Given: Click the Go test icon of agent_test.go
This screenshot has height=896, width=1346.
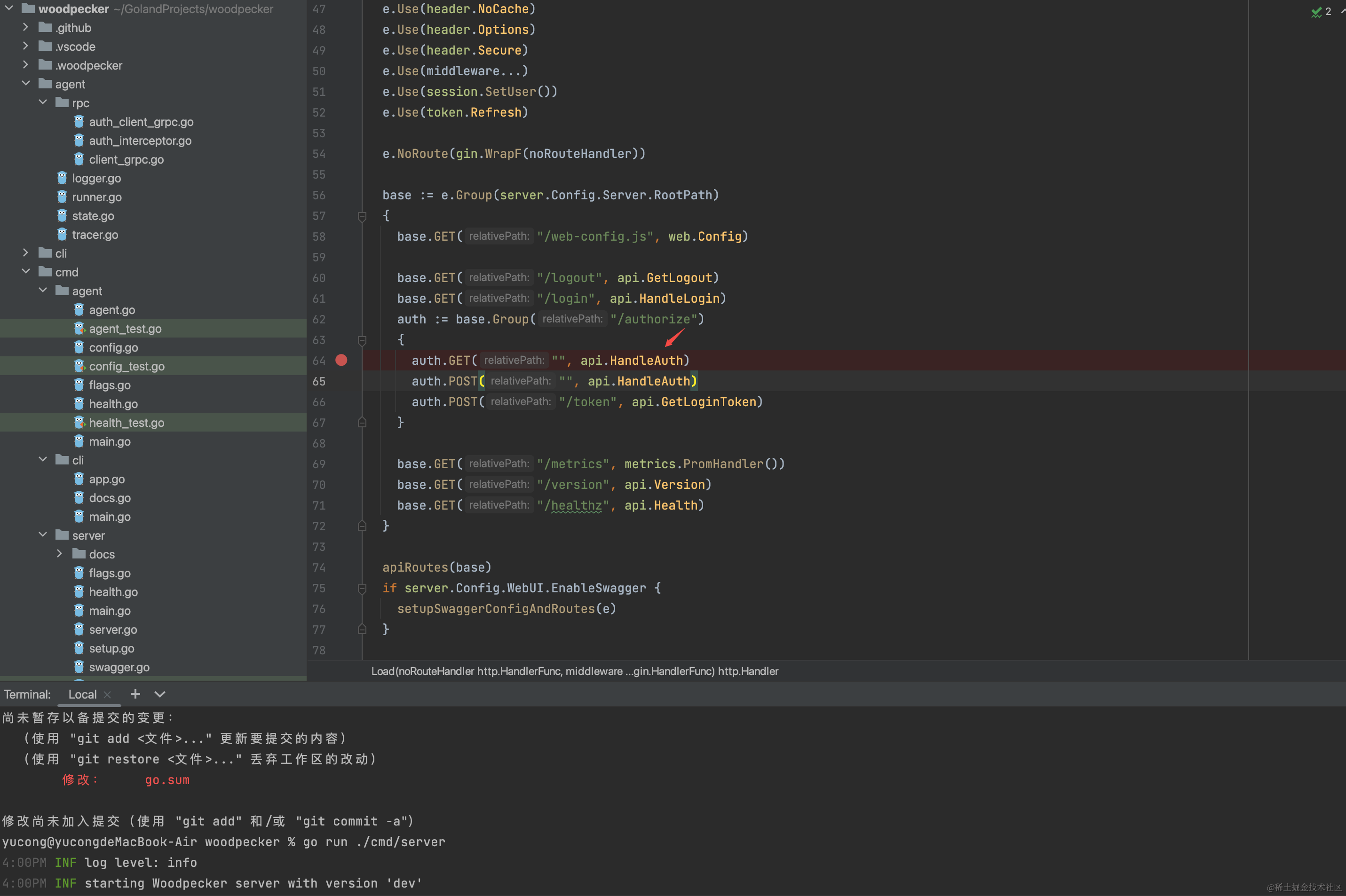Looking at the screenshot, I should [x=79, y=328].
